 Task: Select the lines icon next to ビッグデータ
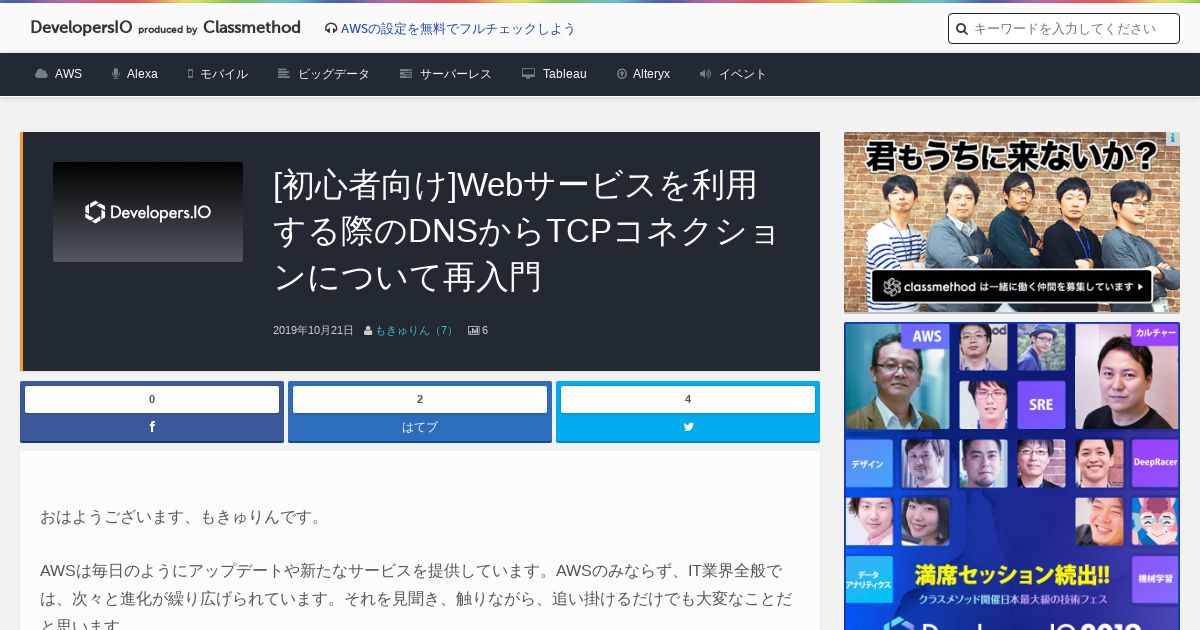(x=284, y=74)
